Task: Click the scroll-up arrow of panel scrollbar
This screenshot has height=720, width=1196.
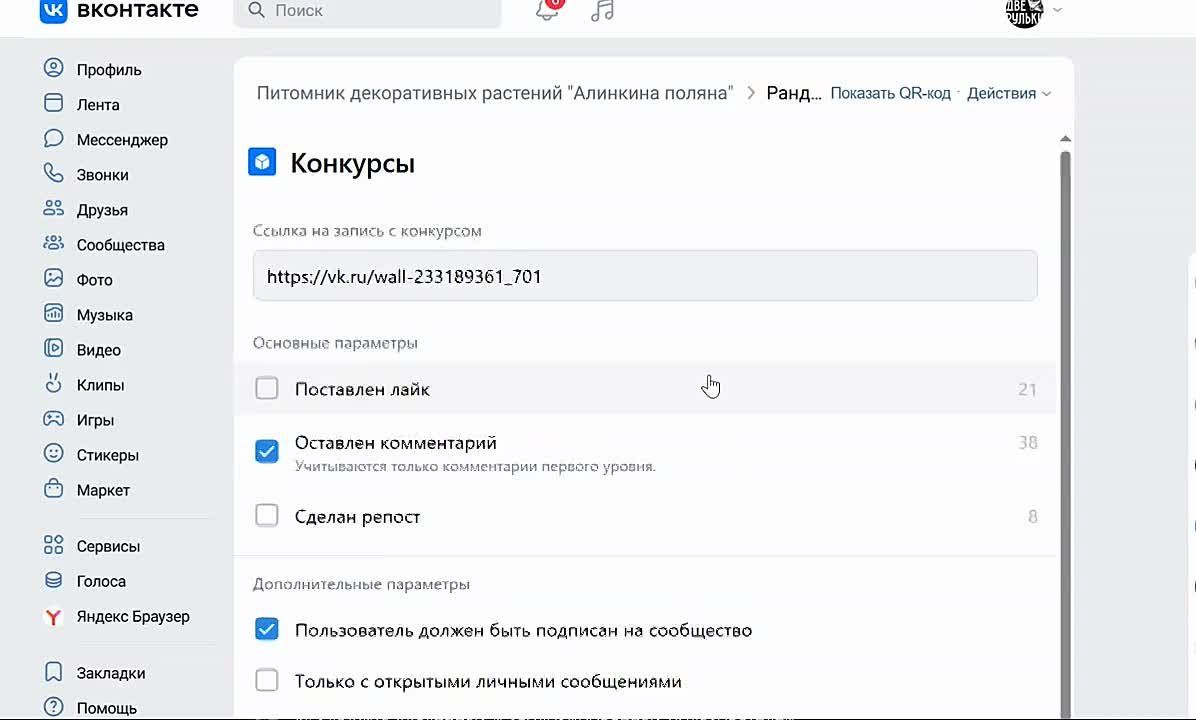Action: (1066, 139)
